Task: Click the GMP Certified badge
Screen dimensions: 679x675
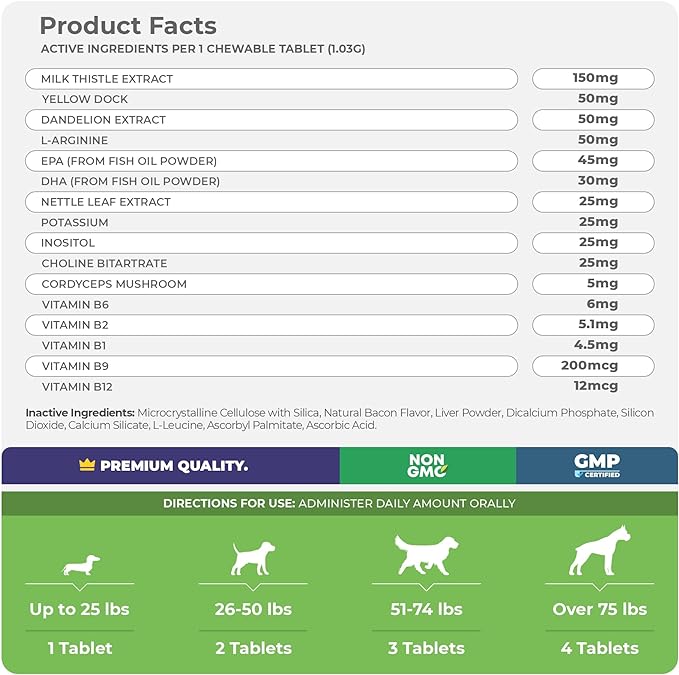Action: pos(597,466)
